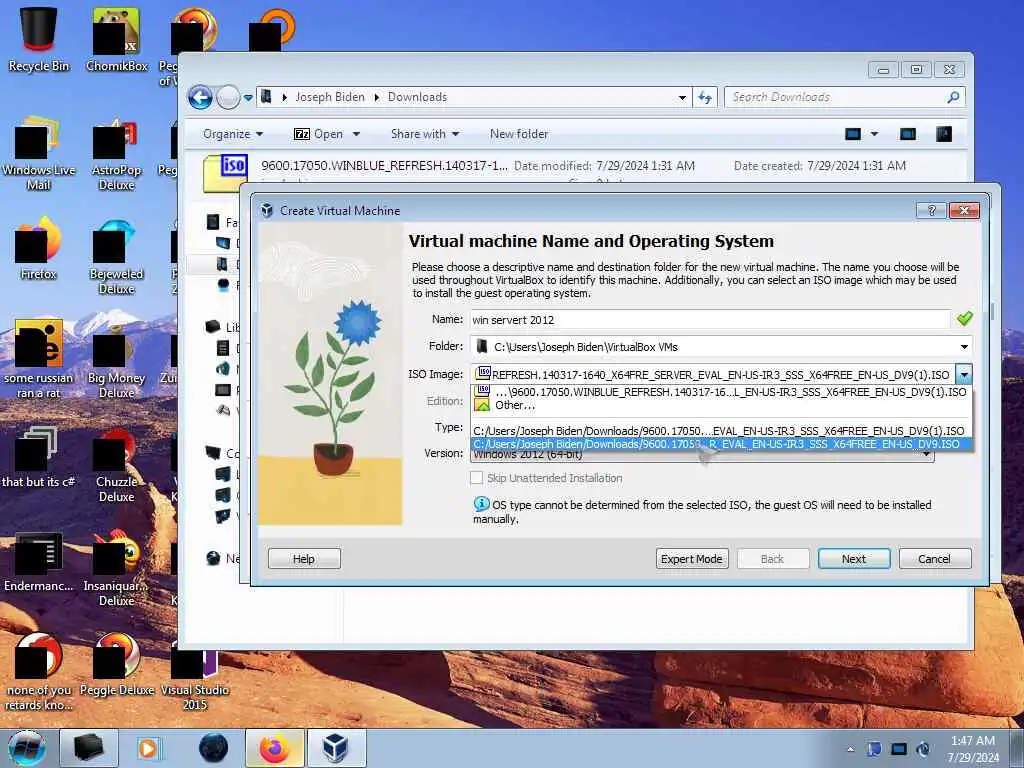
Task: Click the Downloads breadcrumb in address bar
Action: [x=417, y=97]
